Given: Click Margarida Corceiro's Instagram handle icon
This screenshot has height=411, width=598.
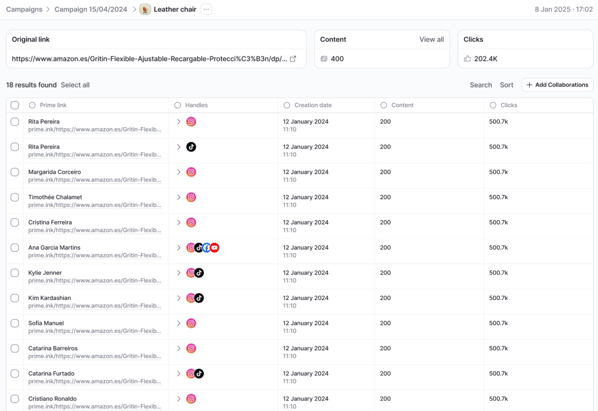Looking at the screenshot, I should tap(191, 172).
